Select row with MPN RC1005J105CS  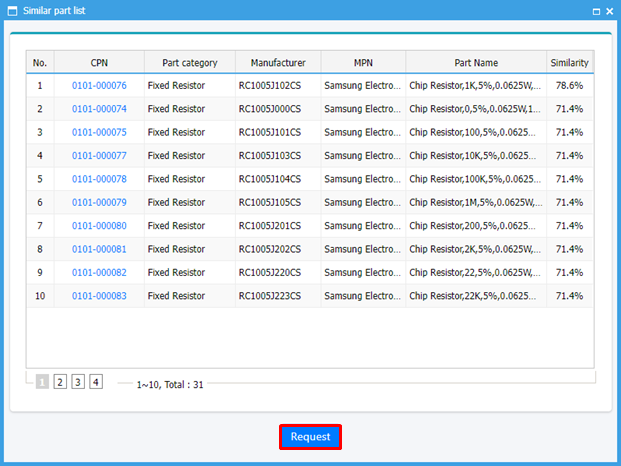click(x=277, y=203)
